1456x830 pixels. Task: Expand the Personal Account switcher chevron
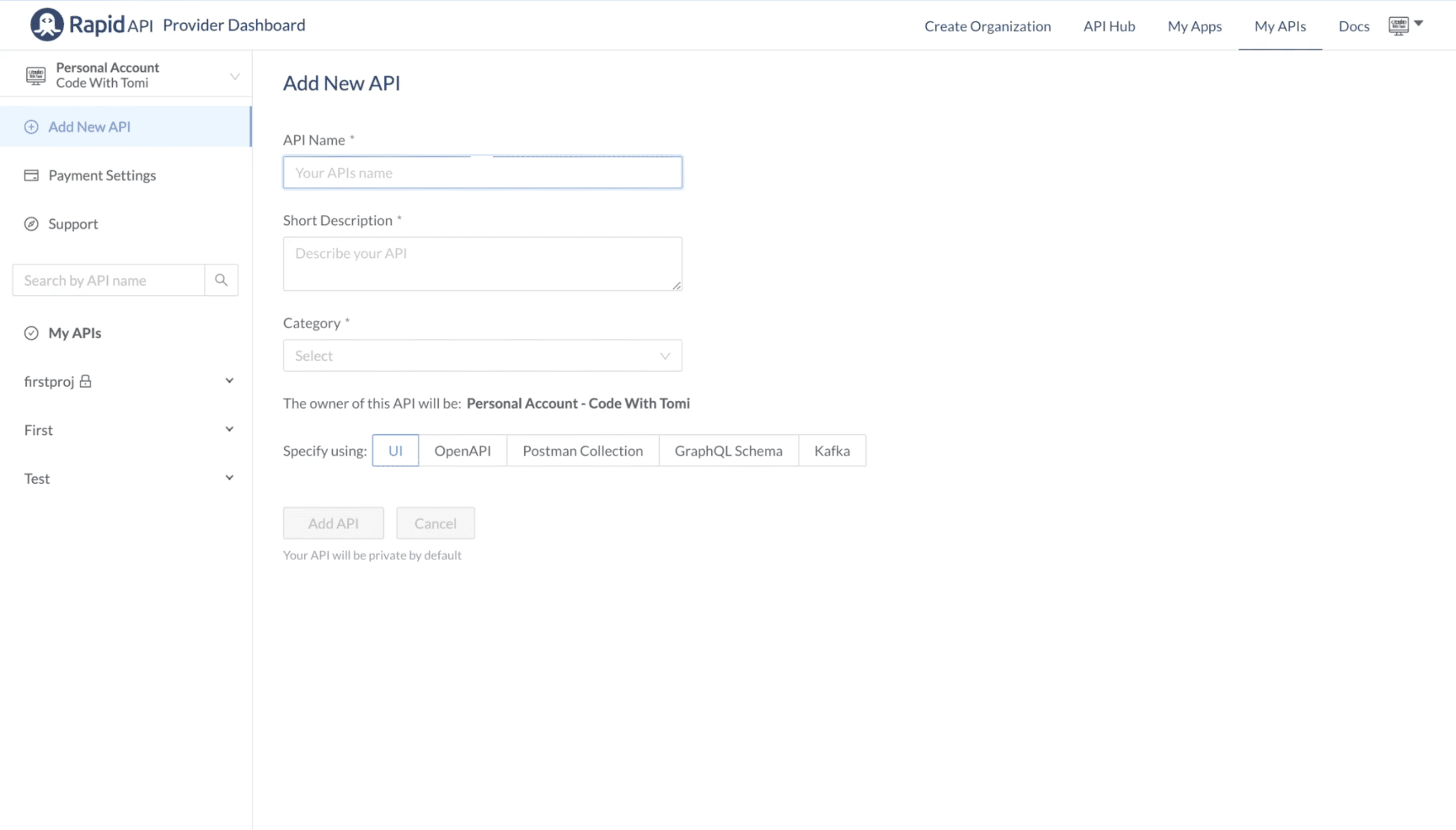click(x=234, y=76)
